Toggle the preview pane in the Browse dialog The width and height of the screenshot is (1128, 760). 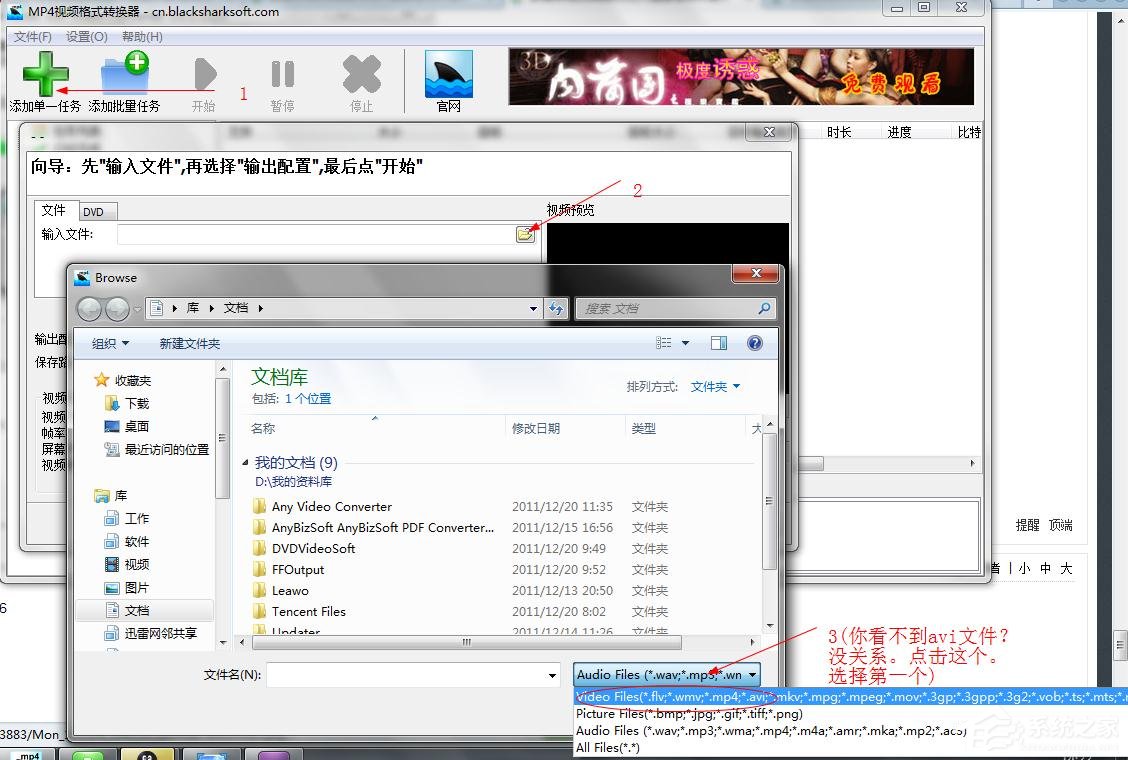pyautogui.click(x=718, y=343)
